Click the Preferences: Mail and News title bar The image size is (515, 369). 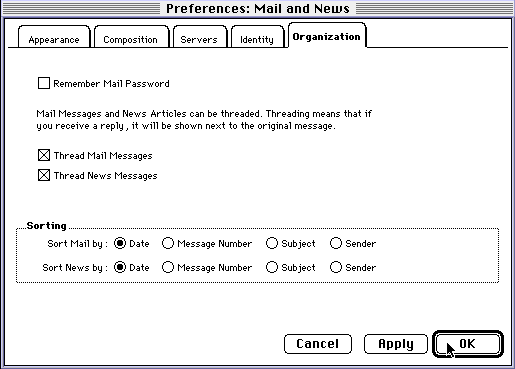(x=257, y=8)
